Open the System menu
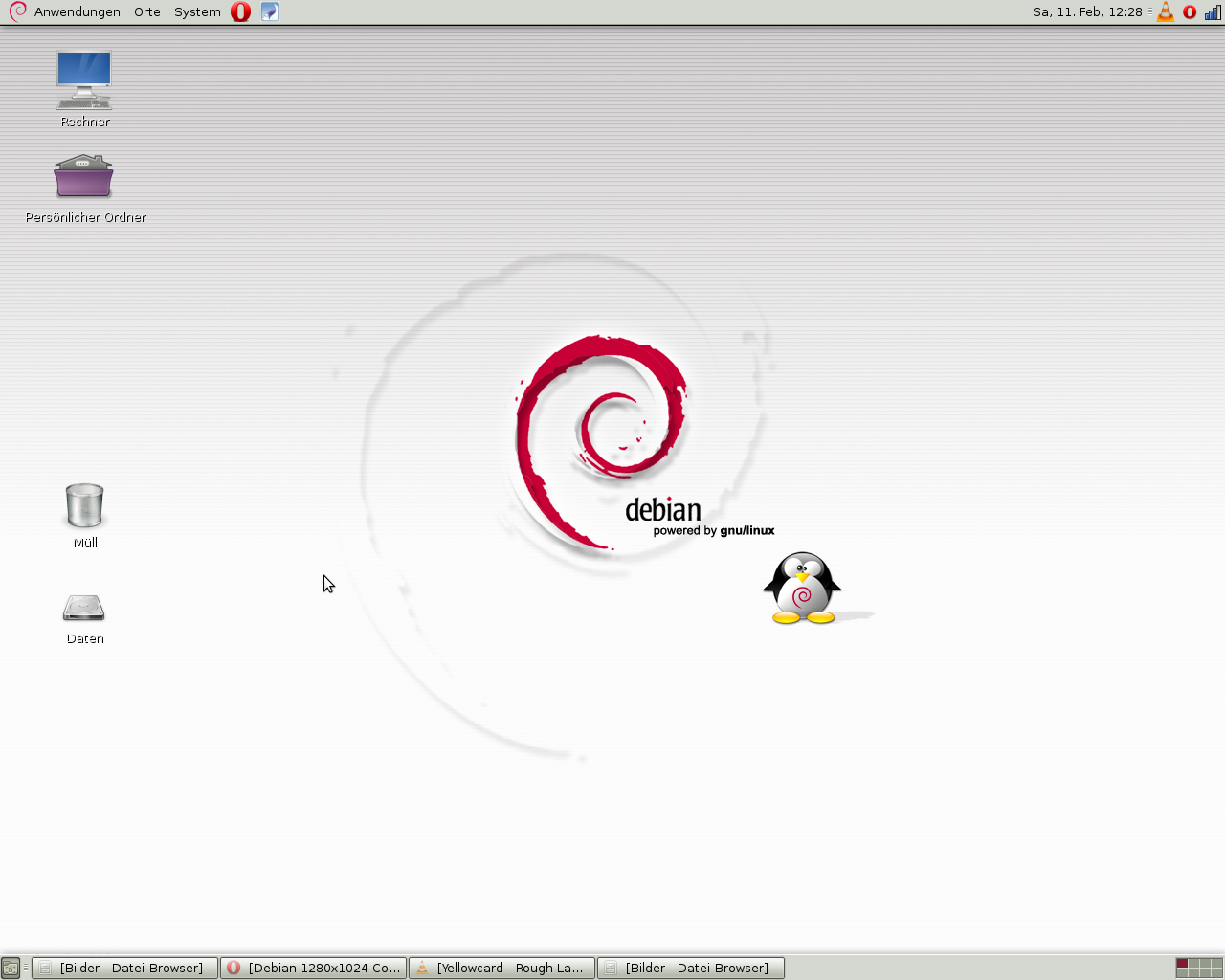1225x980 pixels. pyautogui.click(x=197, y=12)
